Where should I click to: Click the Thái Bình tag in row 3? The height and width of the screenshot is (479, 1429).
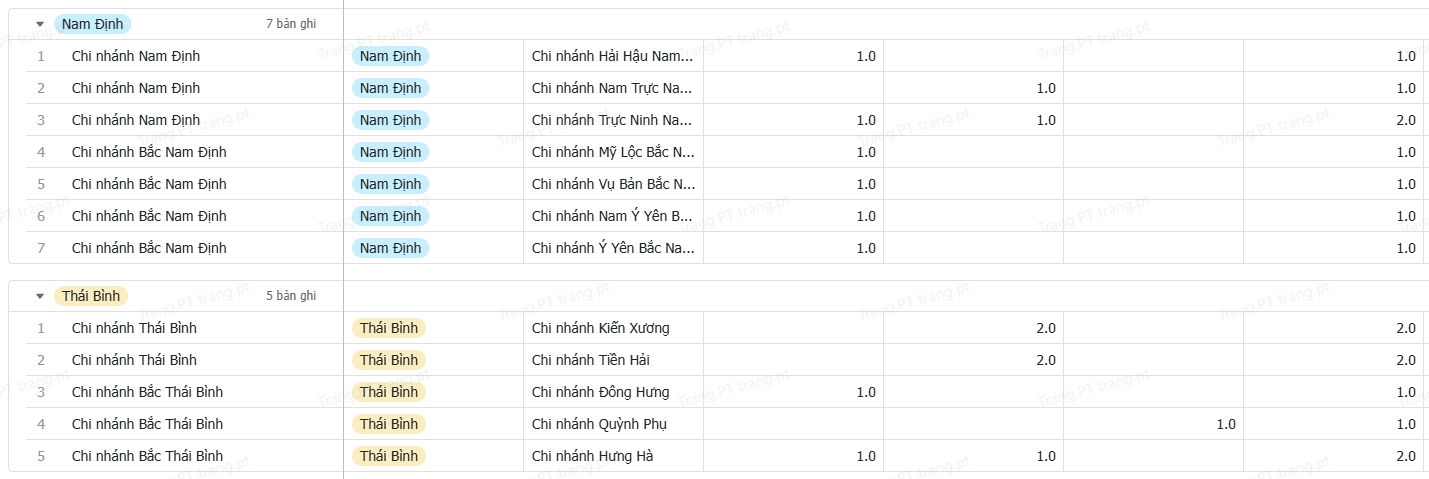[389, 392]
